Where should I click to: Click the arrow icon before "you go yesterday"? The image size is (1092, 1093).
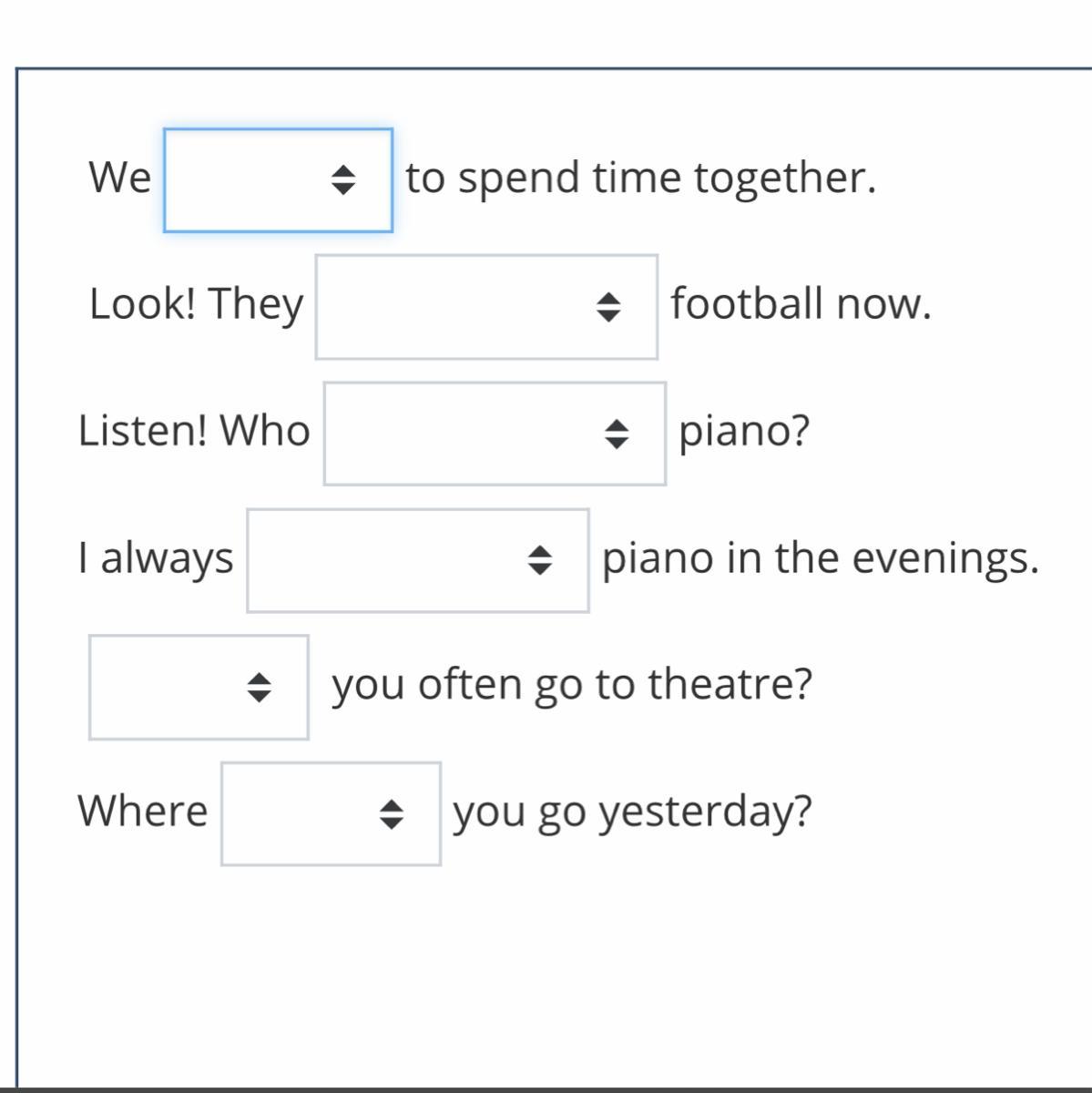click(x=392, y=813)
